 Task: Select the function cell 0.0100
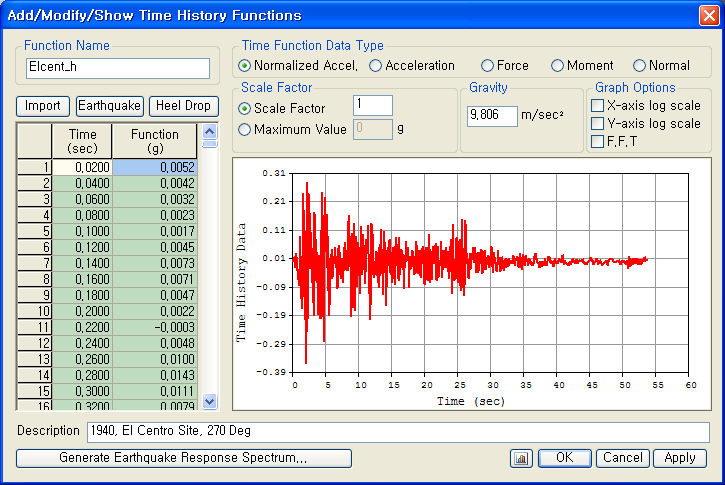tap(155, 359)
